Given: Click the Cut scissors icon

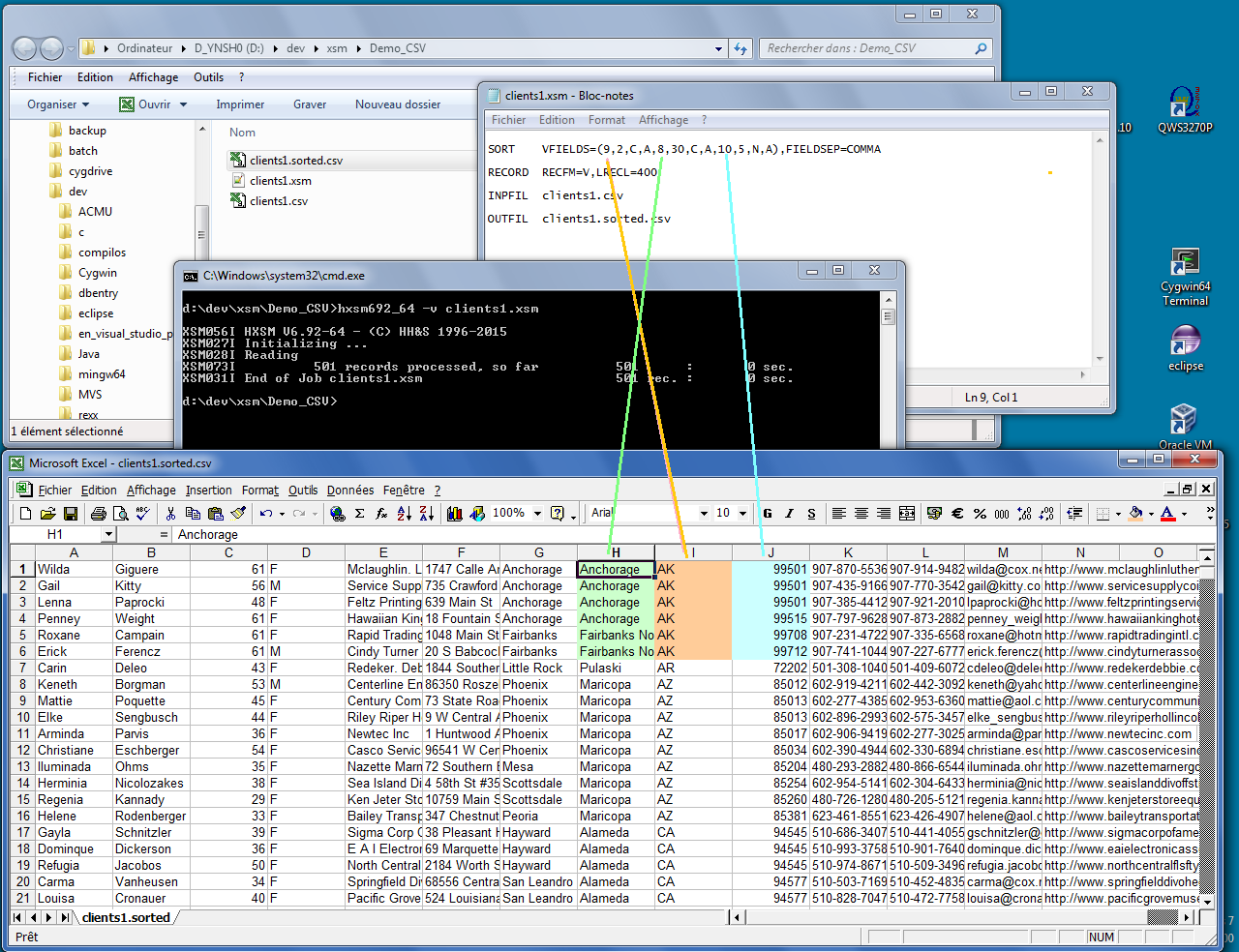Looking at the screenshot, I should pos(170,514).
